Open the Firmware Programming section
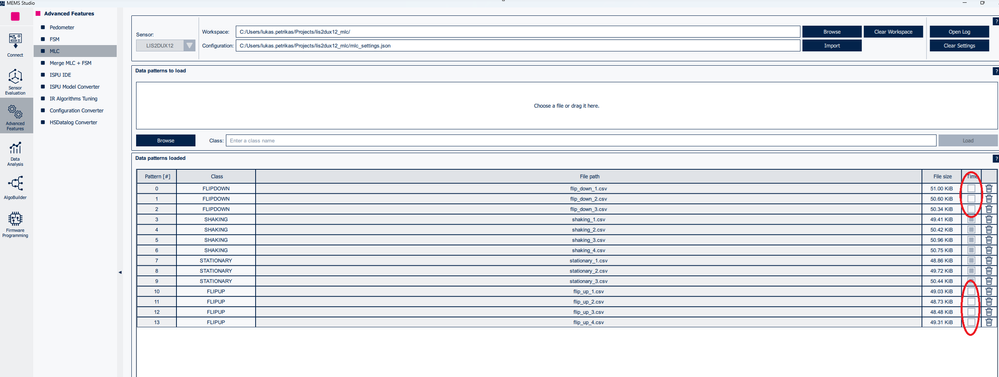 15,224
